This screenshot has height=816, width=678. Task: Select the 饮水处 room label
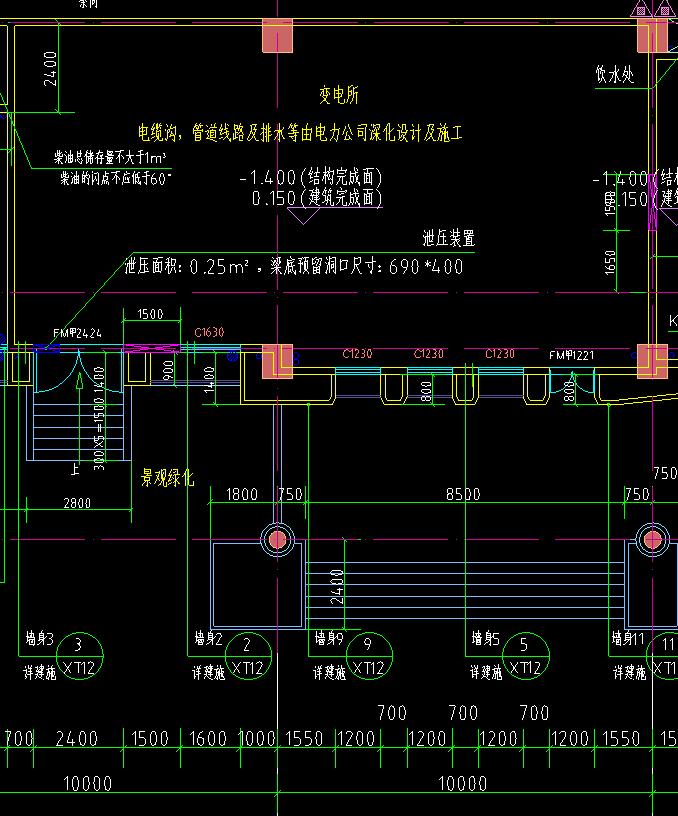click(615, 74)
